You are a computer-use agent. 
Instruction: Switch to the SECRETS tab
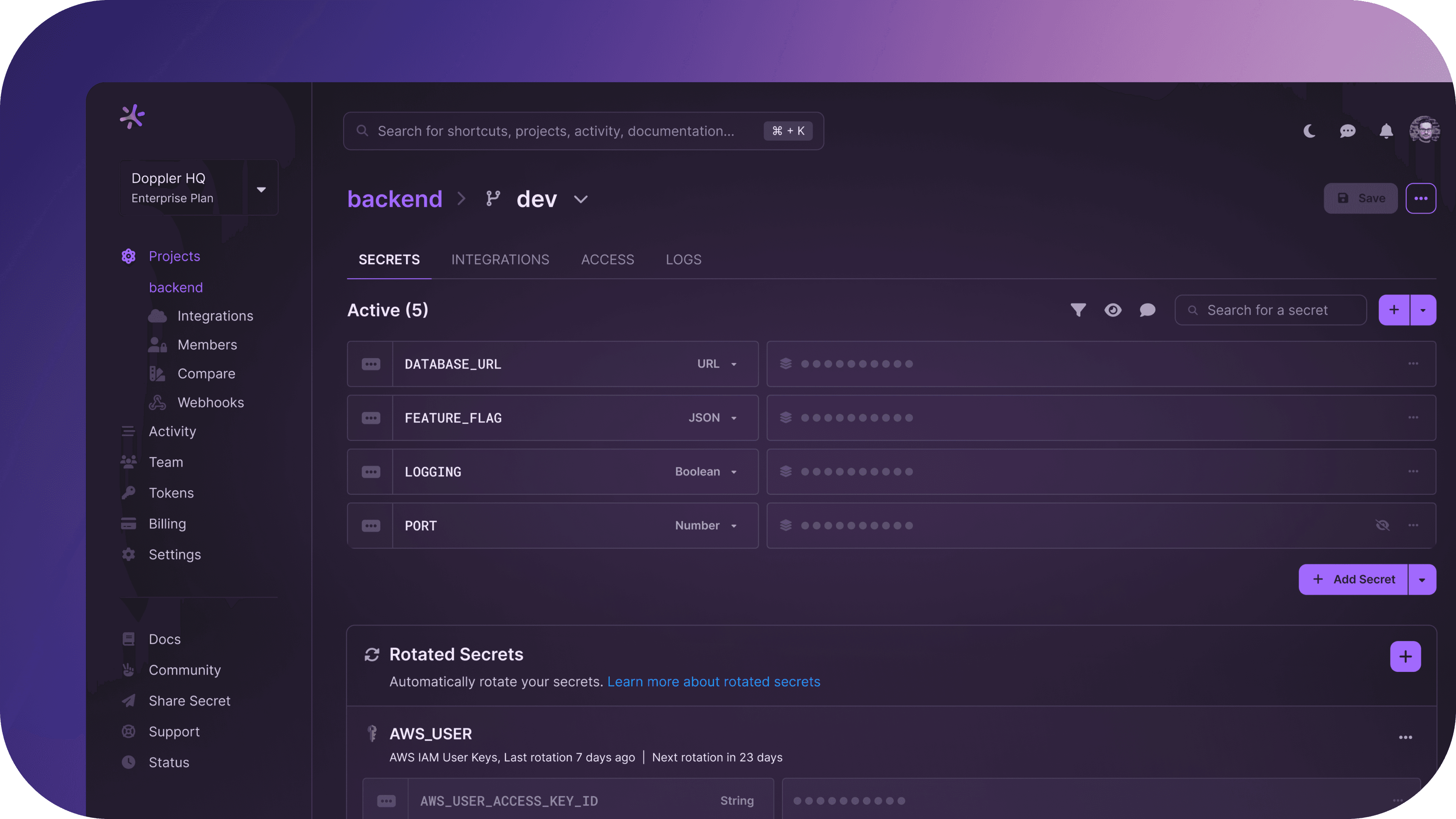(x=389, y=259)
